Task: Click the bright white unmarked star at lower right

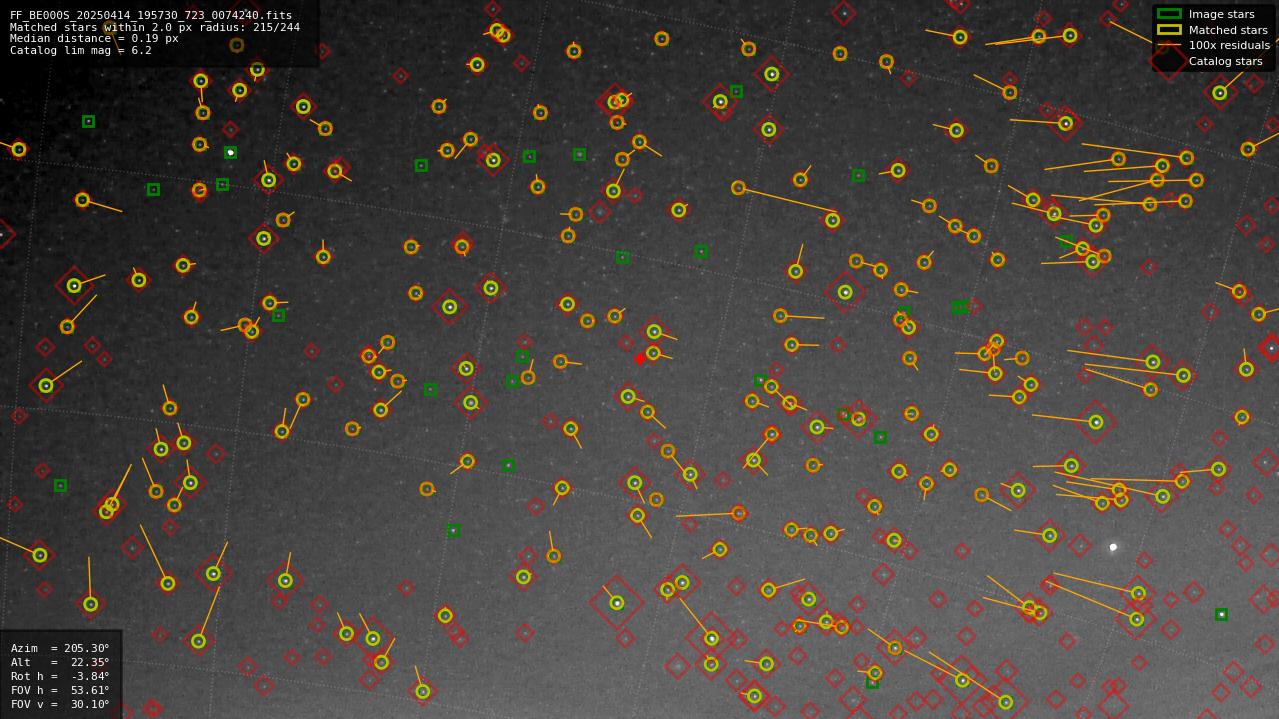Action: tap(1113, 547)
